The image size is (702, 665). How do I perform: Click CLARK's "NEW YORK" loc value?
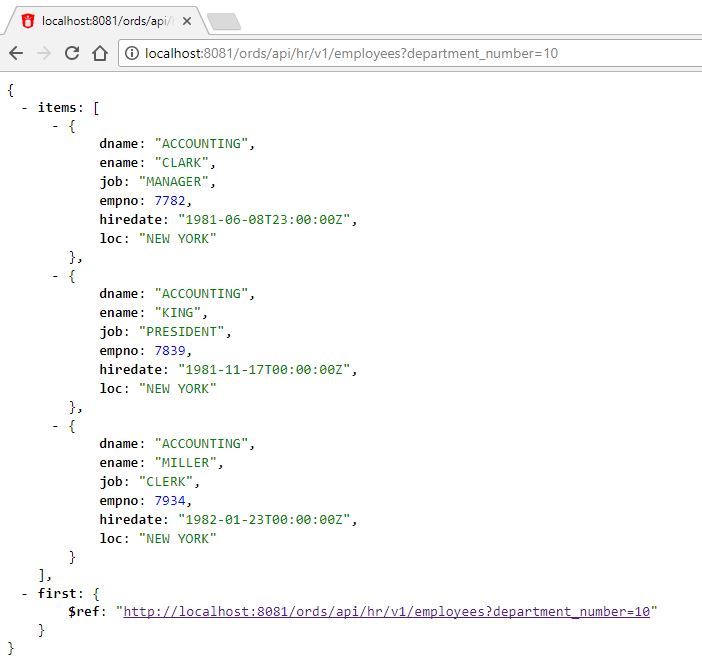[177, 239]
